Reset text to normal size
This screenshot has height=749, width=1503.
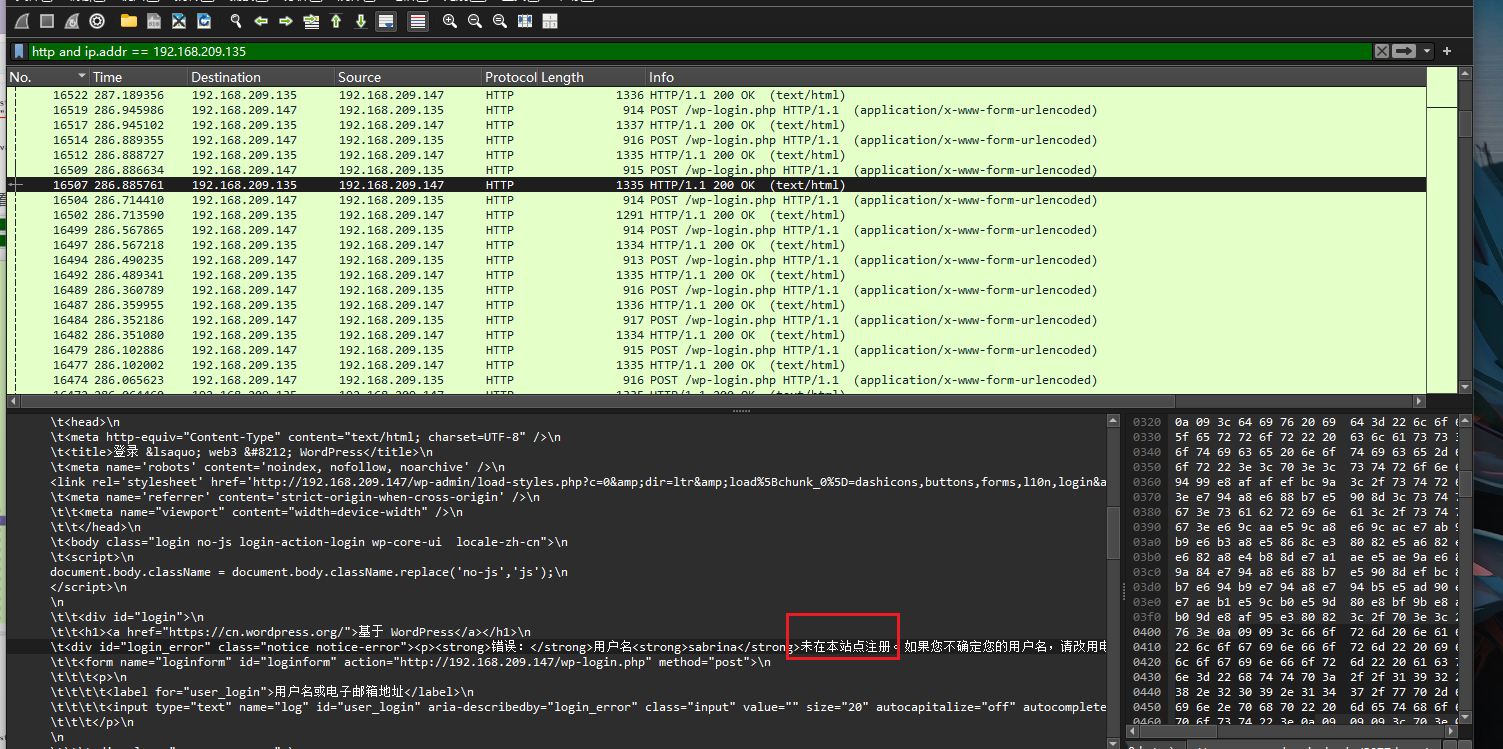[x=500, y=21]
